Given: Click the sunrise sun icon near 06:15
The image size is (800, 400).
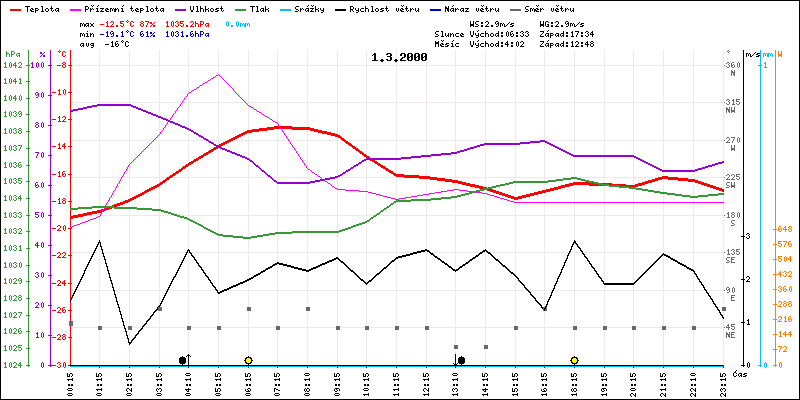Looking at the screenshot, I should [x=248, y=360].
